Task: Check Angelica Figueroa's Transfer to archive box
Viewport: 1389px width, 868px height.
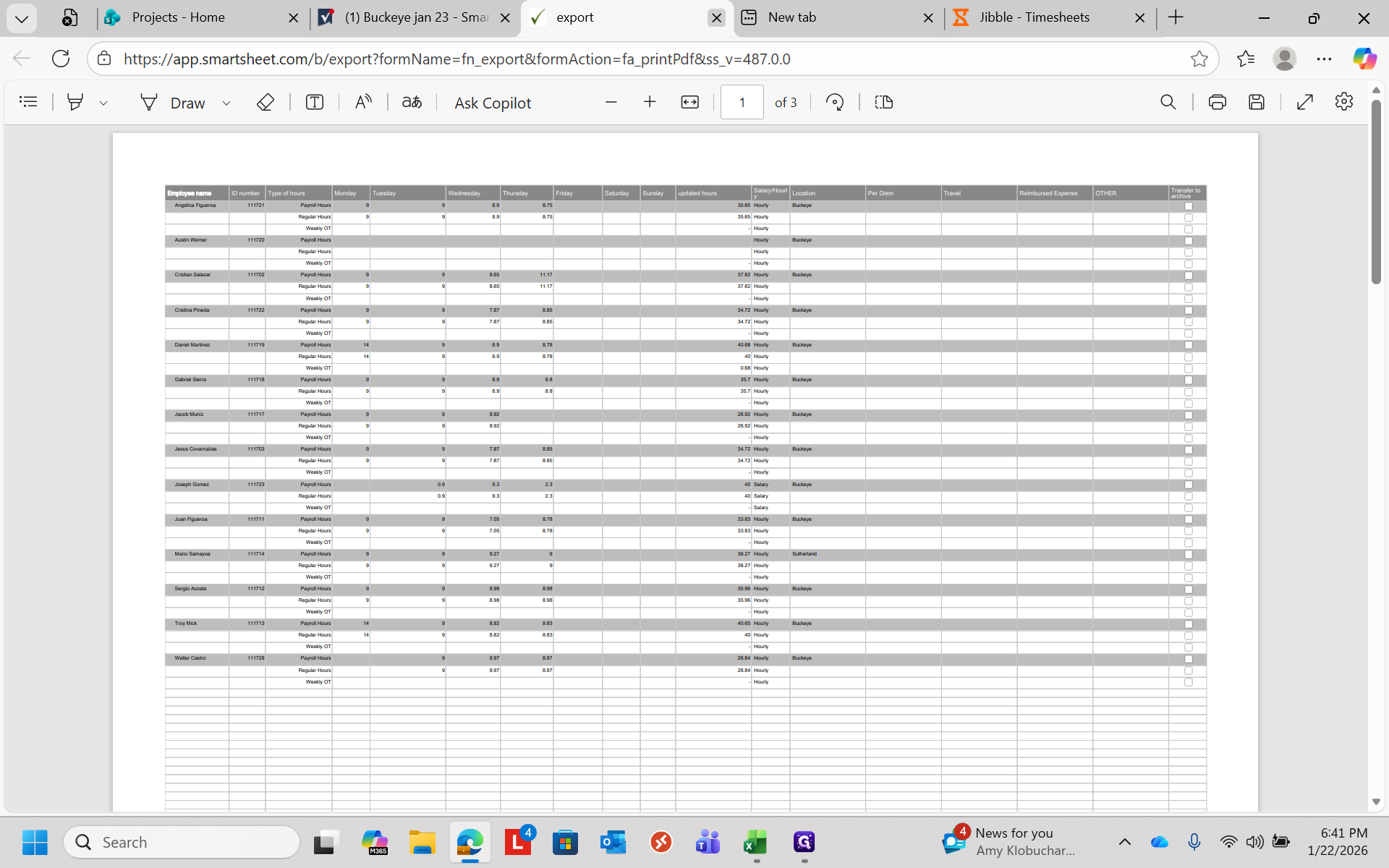Action: 1188,206
